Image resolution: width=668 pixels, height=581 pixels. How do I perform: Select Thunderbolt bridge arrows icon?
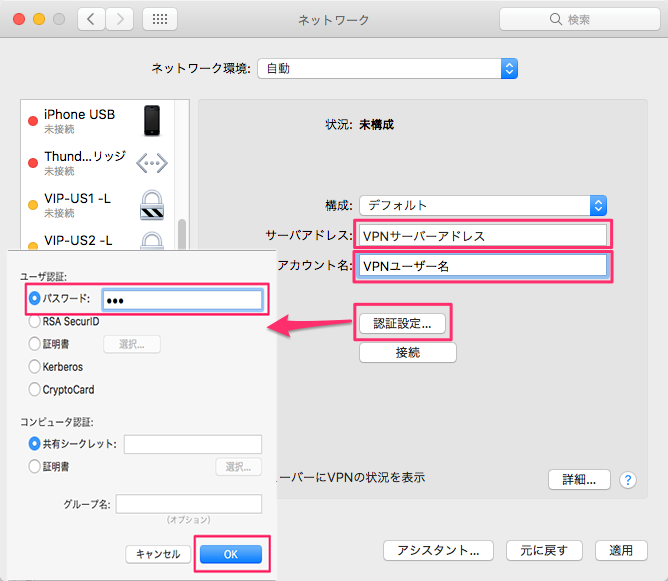point(152,163)
